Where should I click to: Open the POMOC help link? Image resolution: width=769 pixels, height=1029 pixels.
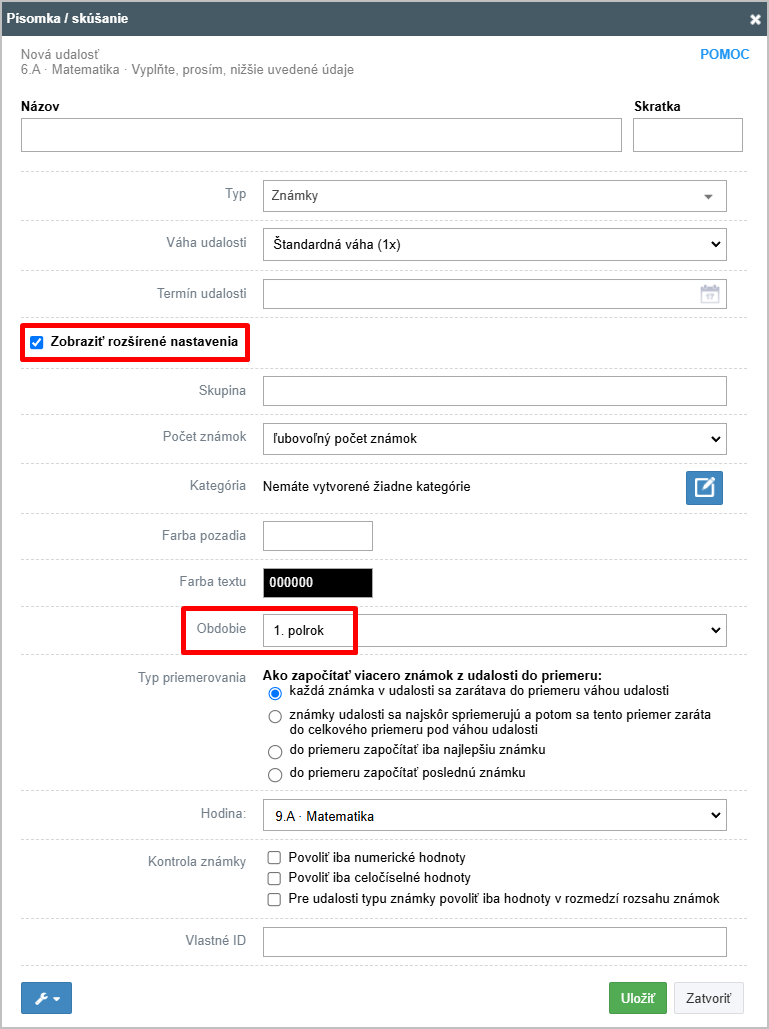724,54
